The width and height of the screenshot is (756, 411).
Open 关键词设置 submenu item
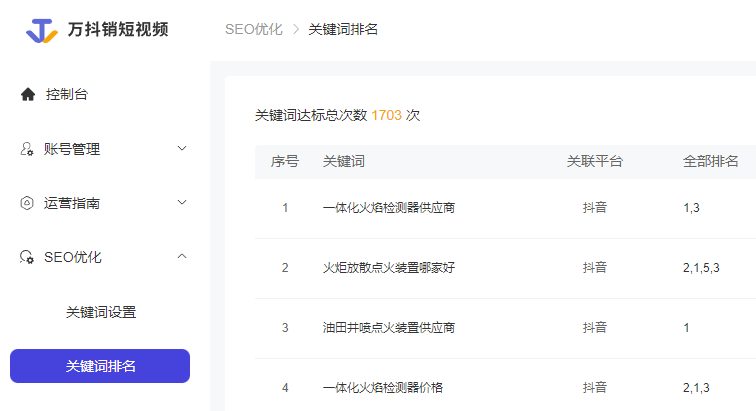tap(100, 312)
